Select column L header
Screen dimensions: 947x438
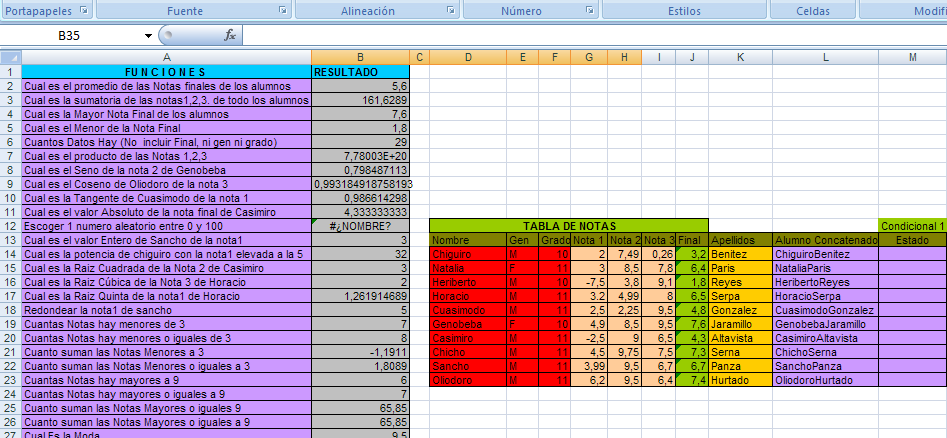[827, 58]
